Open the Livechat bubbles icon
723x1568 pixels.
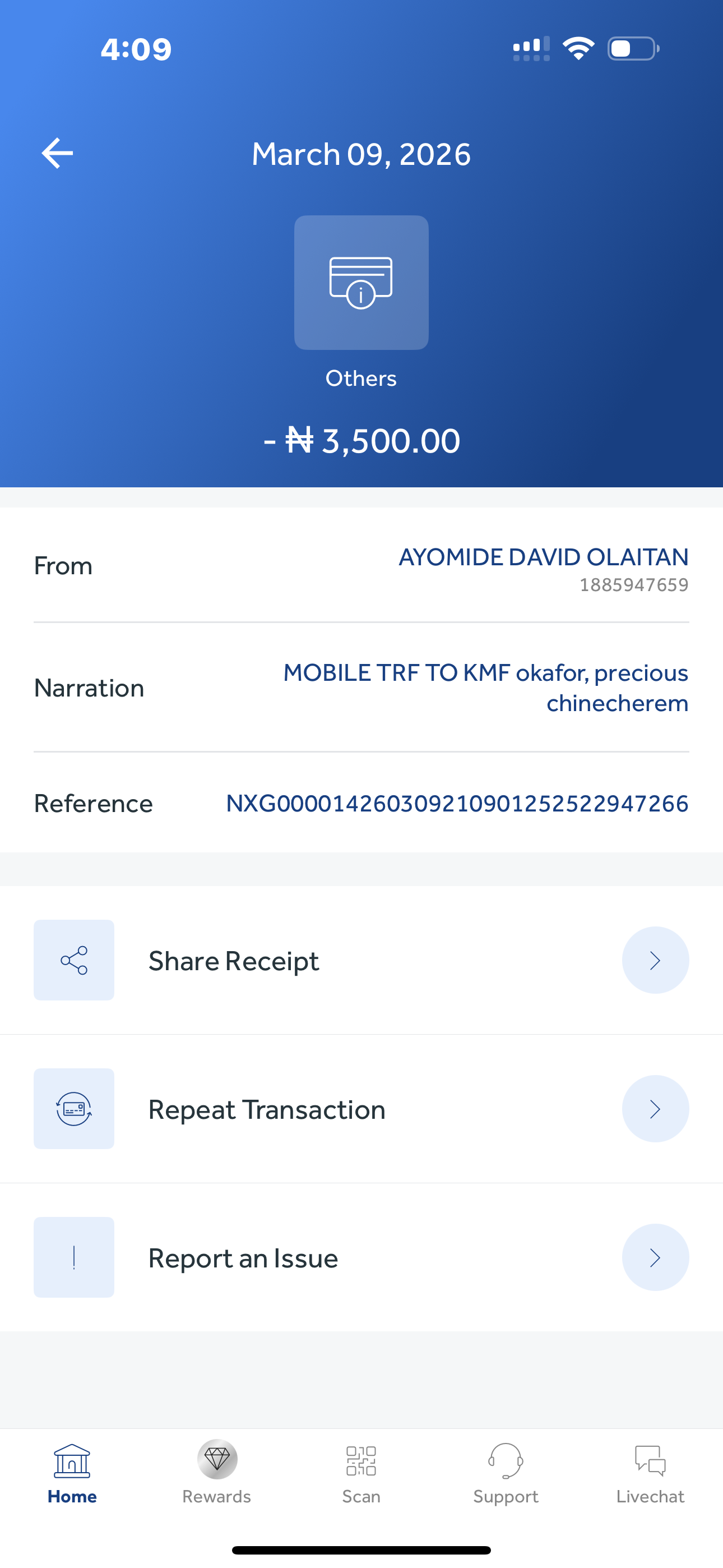pyautogui.click(x=650, y=1461)
